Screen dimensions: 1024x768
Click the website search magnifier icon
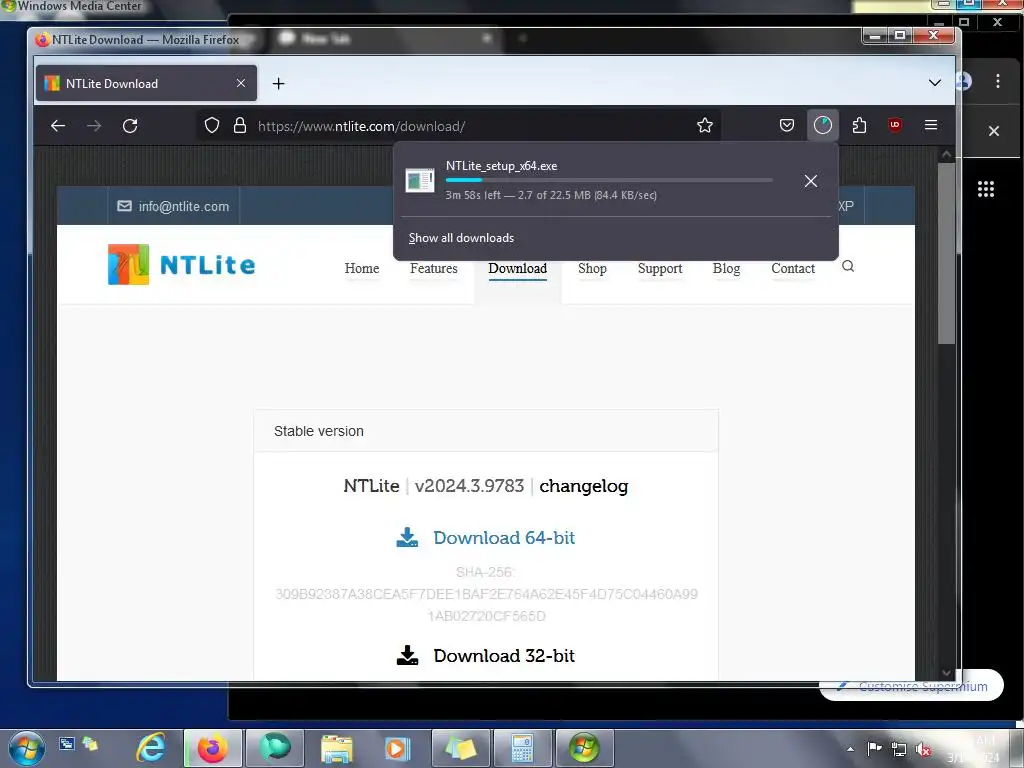coord(848,266)
